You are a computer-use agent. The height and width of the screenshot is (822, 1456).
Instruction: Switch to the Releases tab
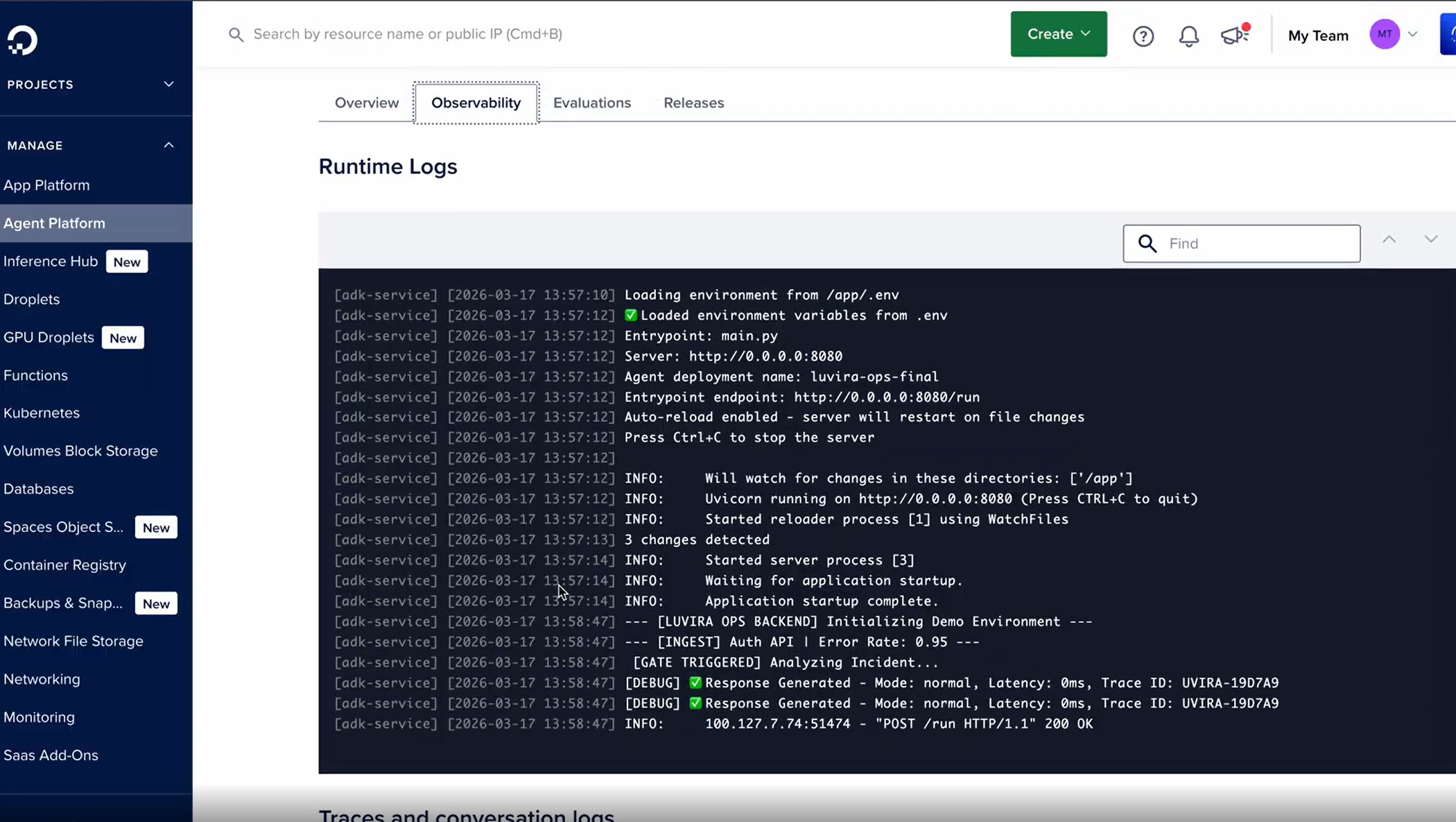pos(693,103)
